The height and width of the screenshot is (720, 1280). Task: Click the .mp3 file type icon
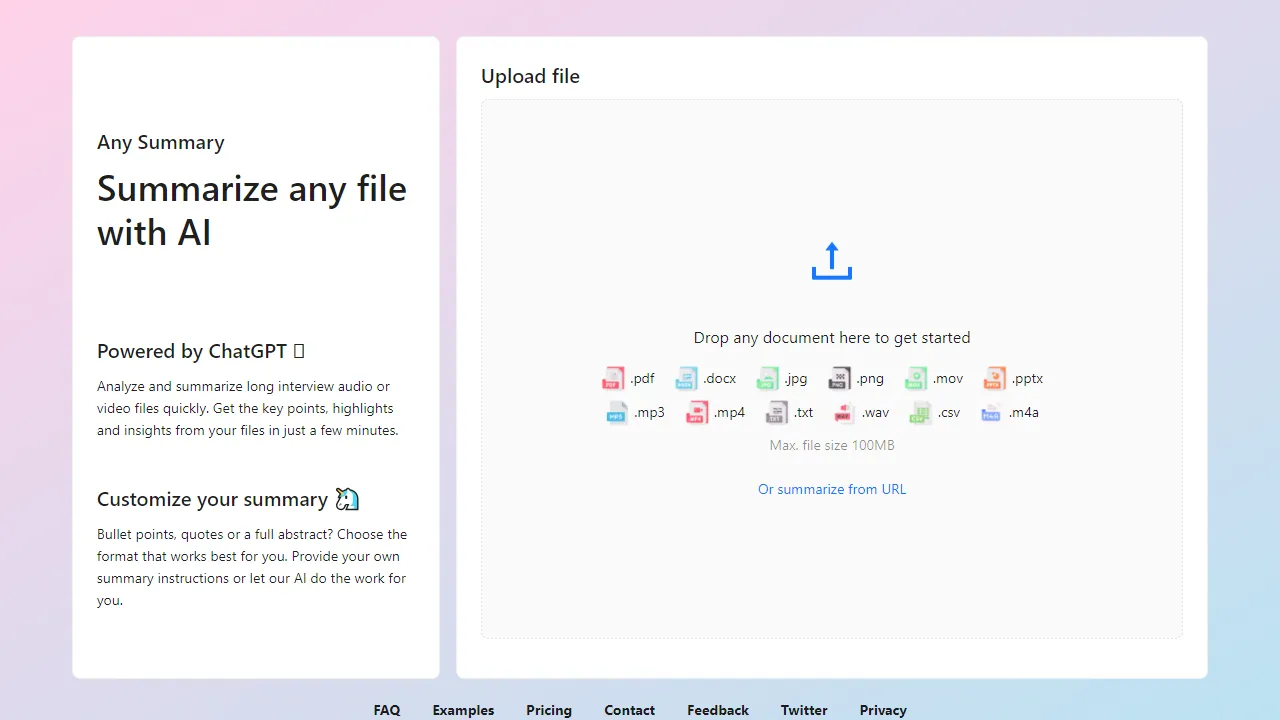pos(617,412)
